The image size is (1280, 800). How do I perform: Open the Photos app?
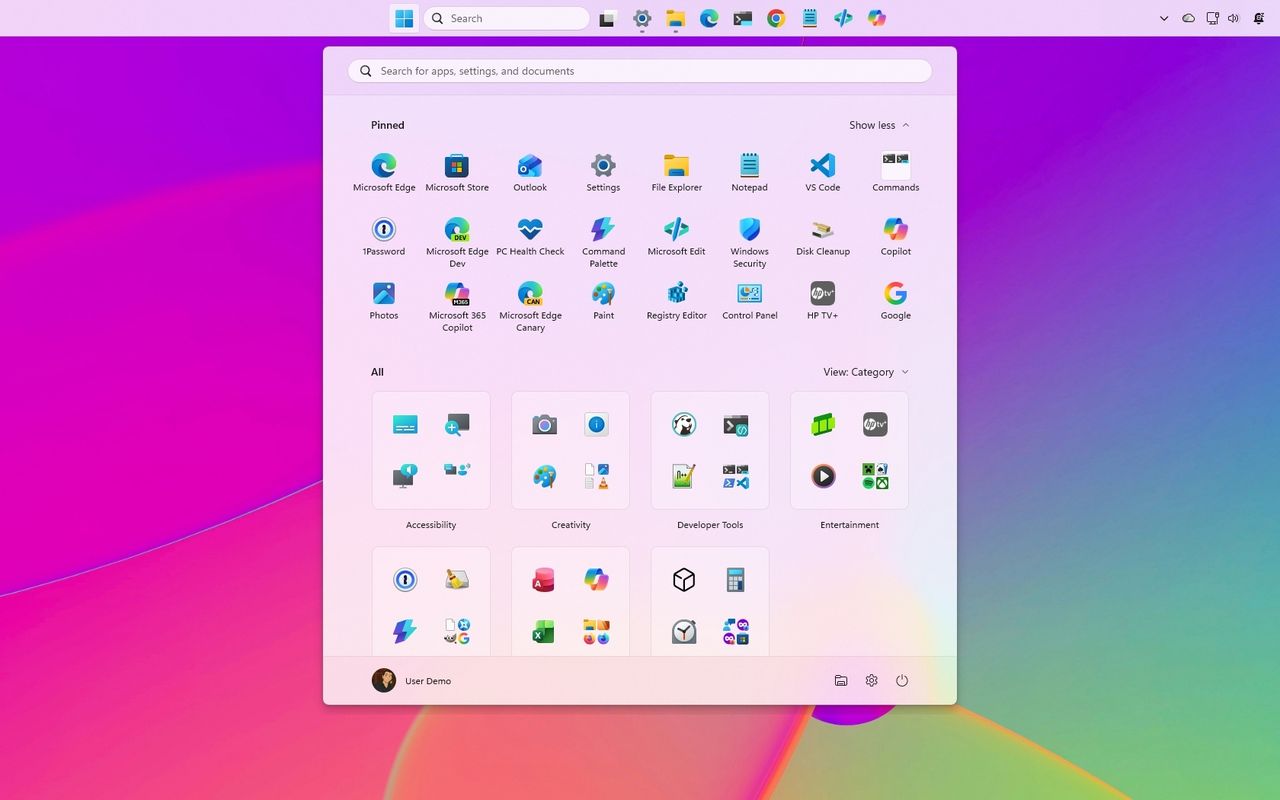(x=384, y=300)
